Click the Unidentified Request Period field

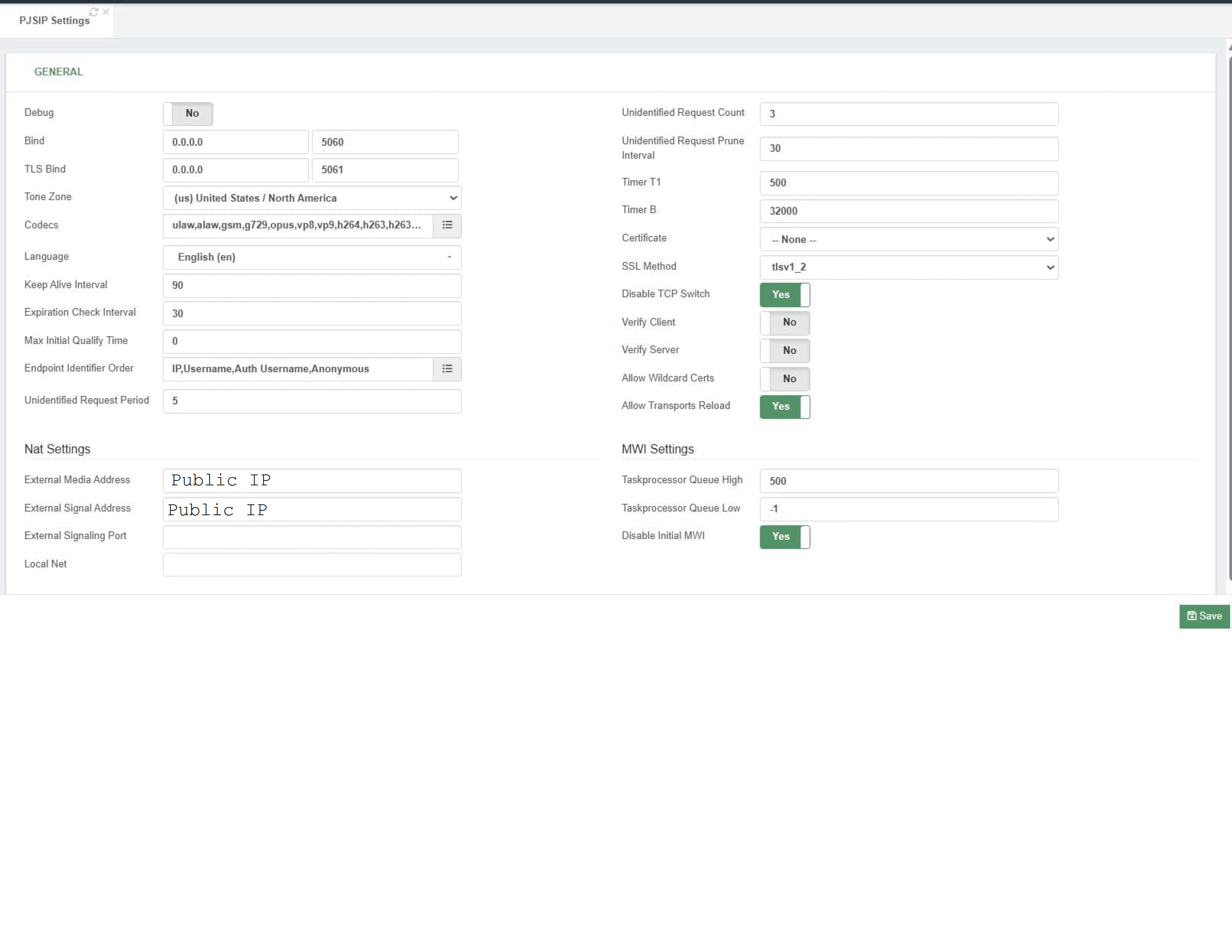(312, 401)
